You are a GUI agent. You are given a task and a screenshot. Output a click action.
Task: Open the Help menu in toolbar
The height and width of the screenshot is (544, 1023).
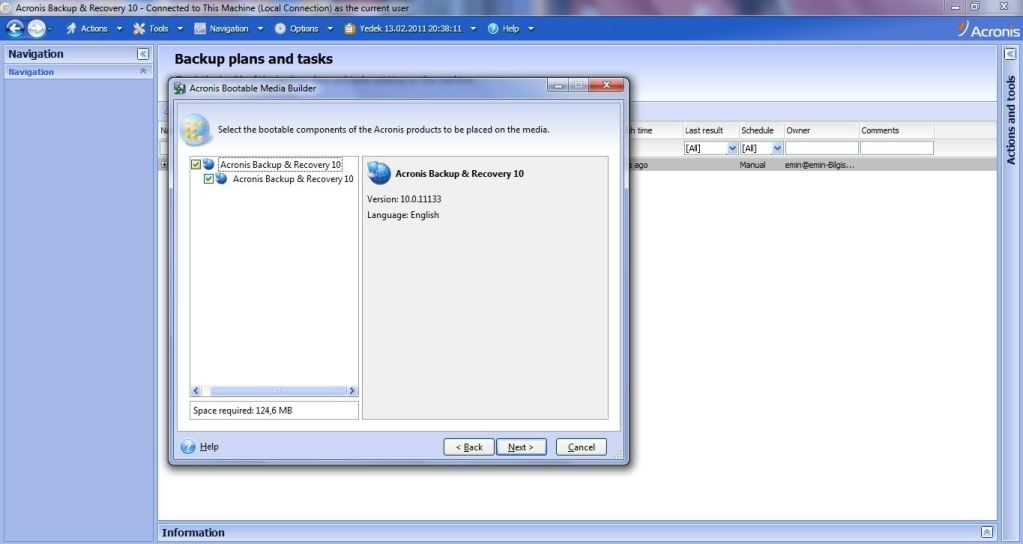[x=511, y=29]
